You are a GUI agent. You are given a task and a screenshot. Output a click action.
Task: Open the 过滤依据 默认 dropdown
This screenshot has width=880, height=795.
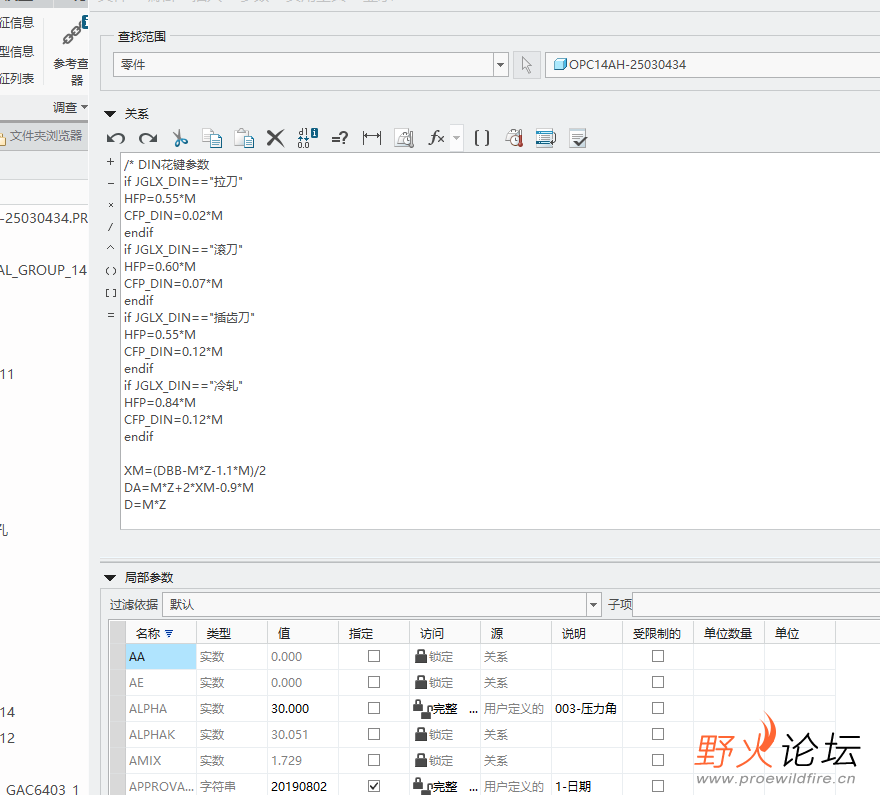tap(593, 604)
